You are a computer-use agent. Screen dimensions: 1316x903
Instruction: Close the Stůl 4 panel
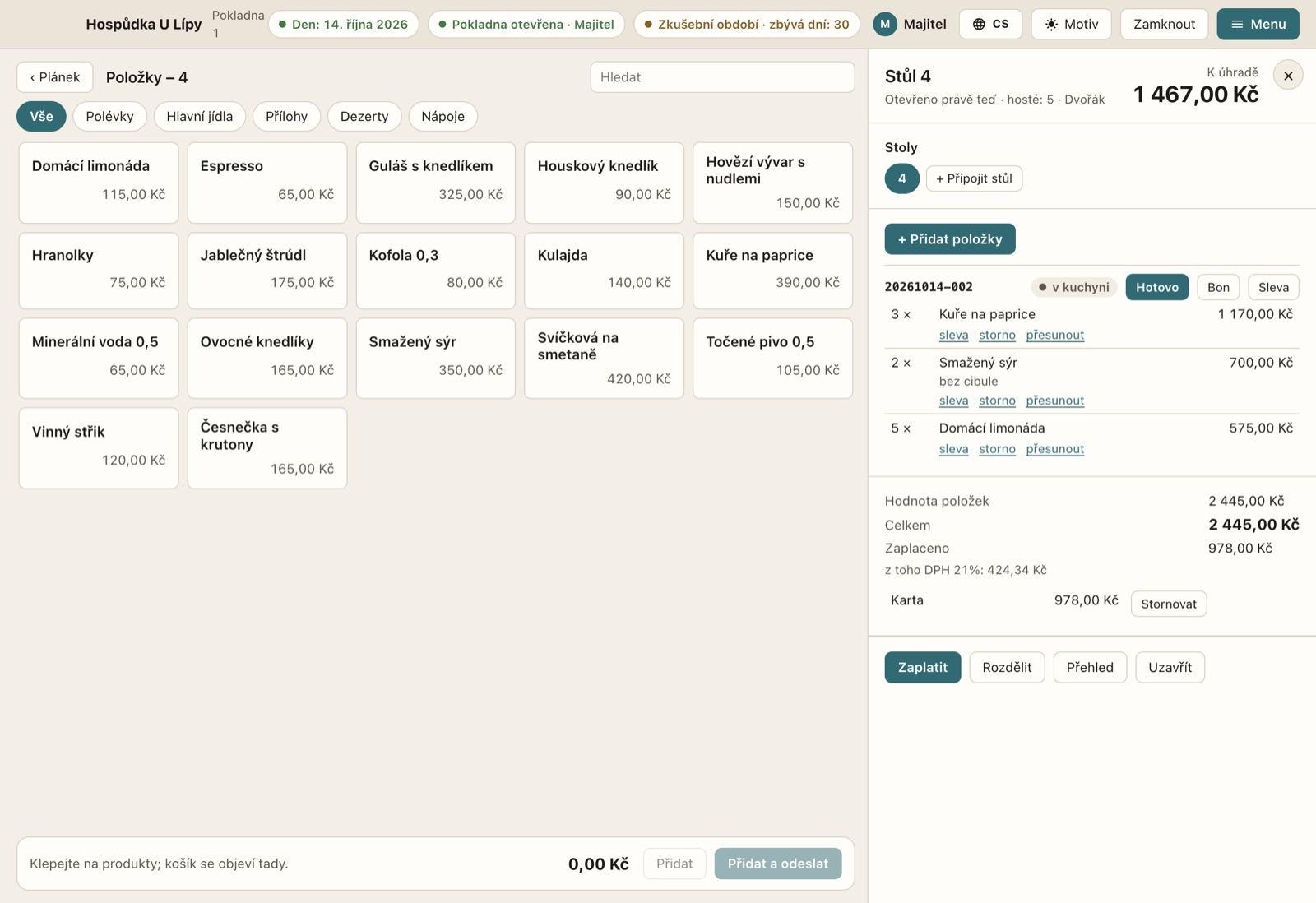coord(1288,76)
